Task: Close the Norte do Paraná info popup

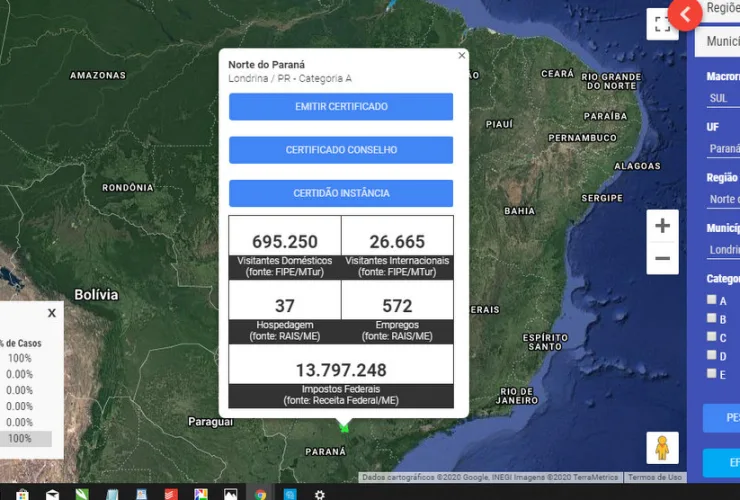Action: point(462,56)
